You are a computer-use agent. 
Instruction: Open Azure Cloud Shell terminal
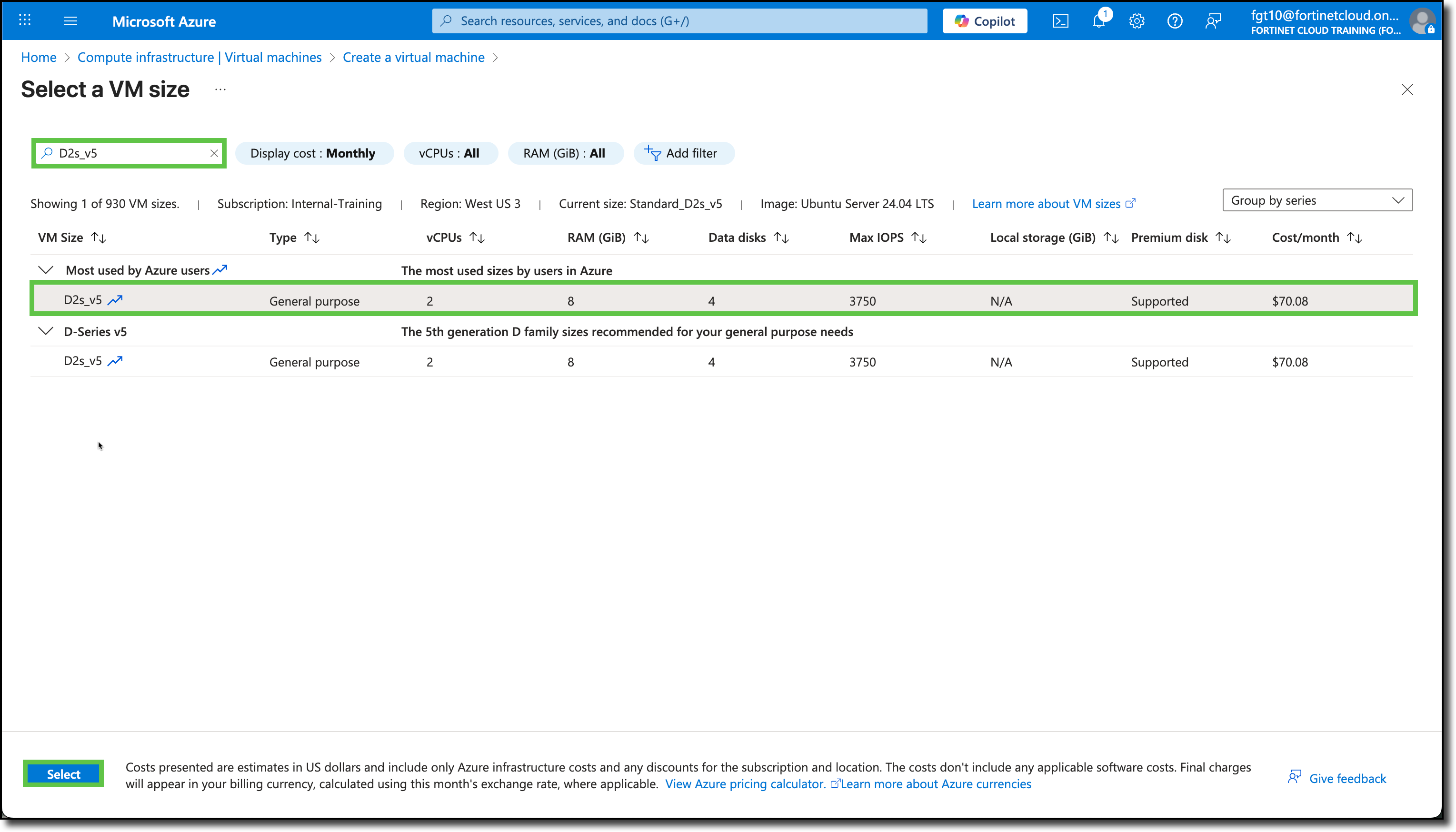(x=1061, y=20)
